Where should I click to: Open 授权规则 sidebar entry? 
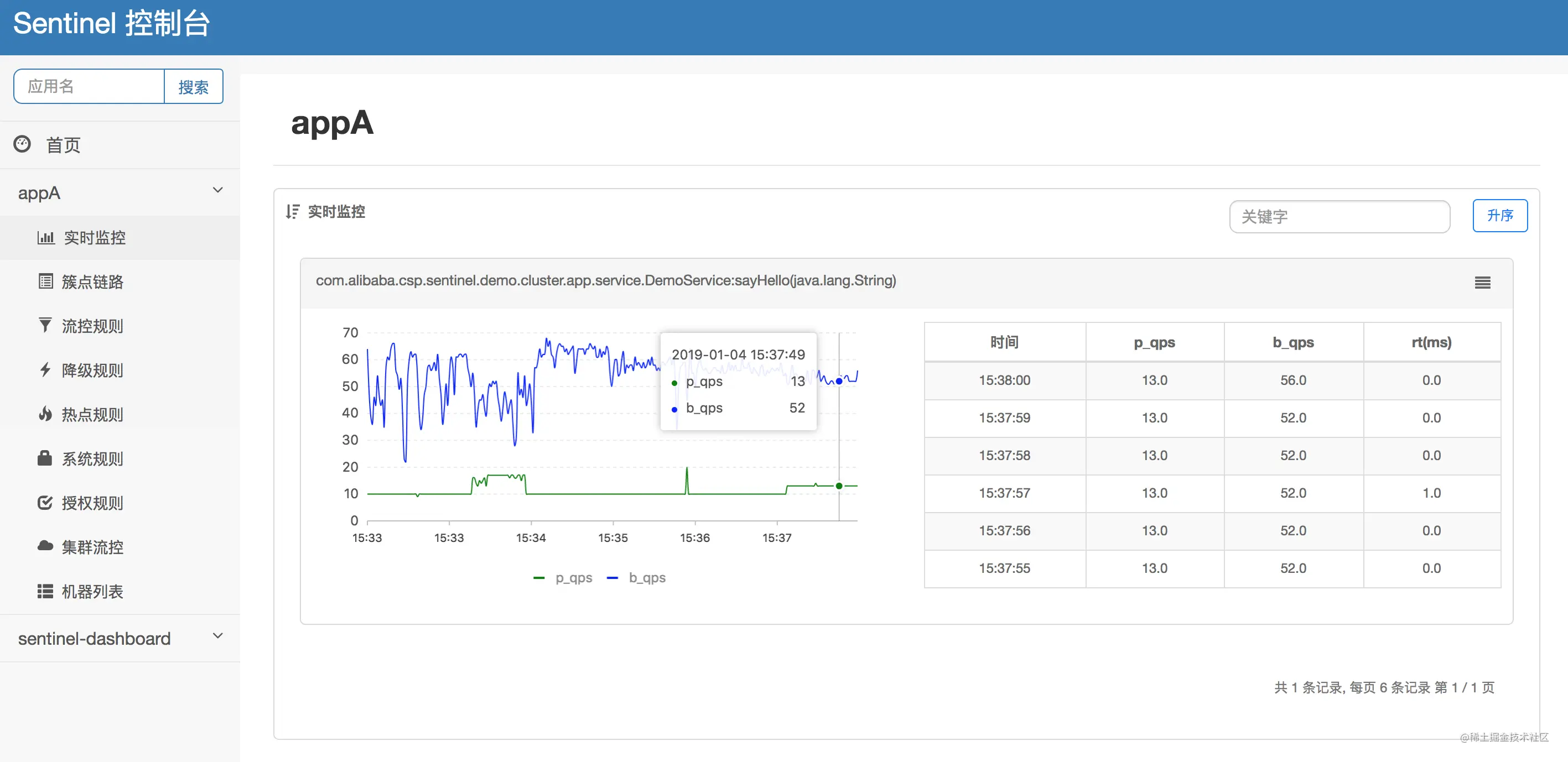pos(120,503)
